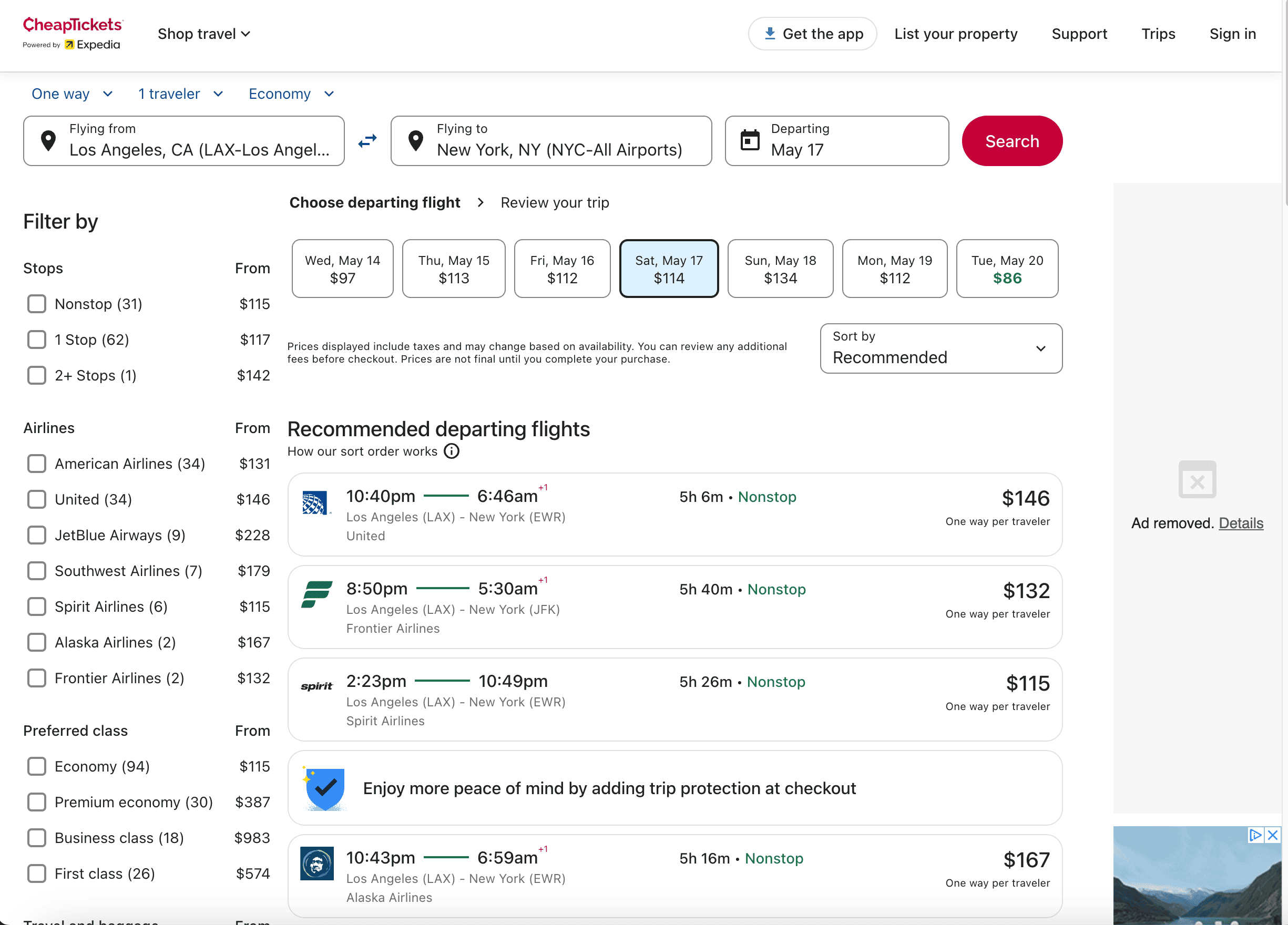Click the Spirit airline logo icon
Viewport: 1288px width, 925px height.
316,686
